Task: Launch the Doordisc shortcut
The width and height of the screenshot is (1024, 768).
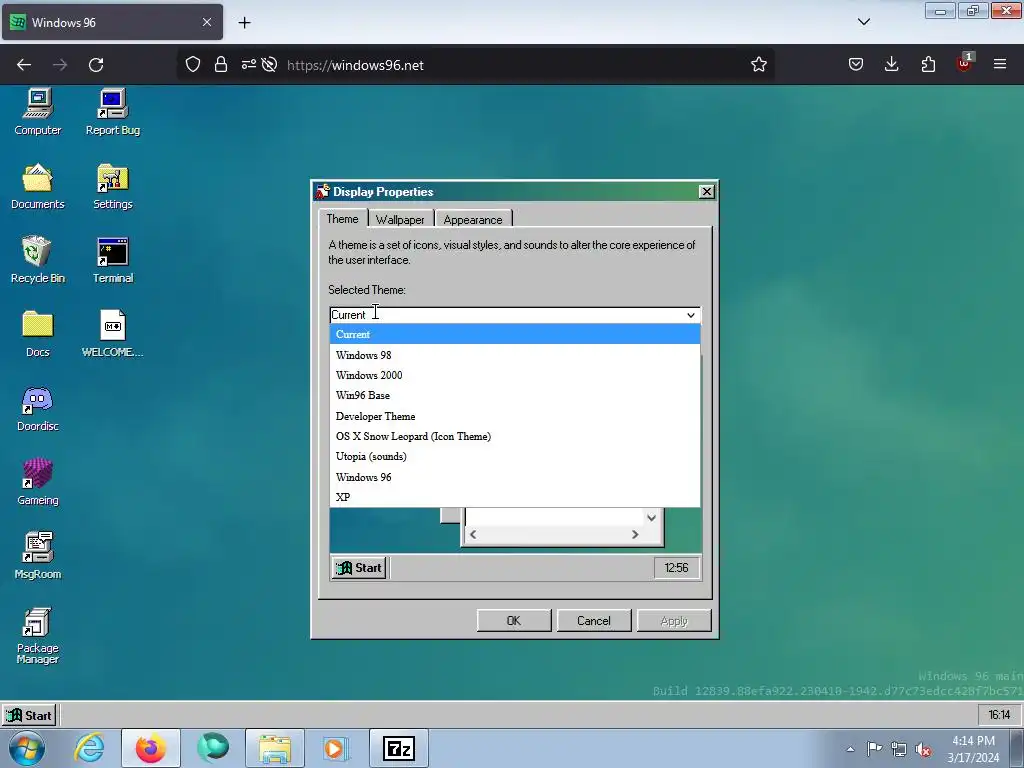Action: 38,408
